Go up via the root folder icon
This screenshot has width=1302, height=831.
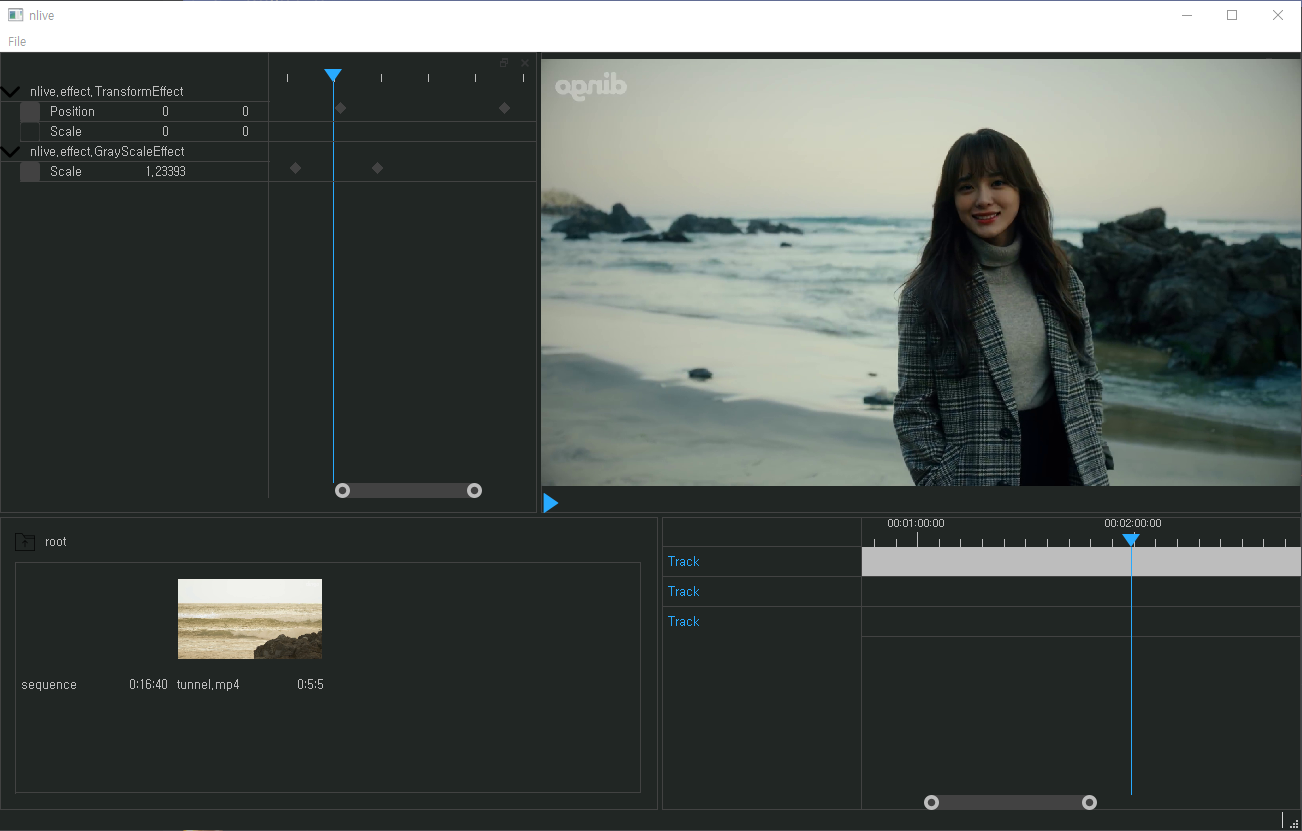tap(25, 542)
